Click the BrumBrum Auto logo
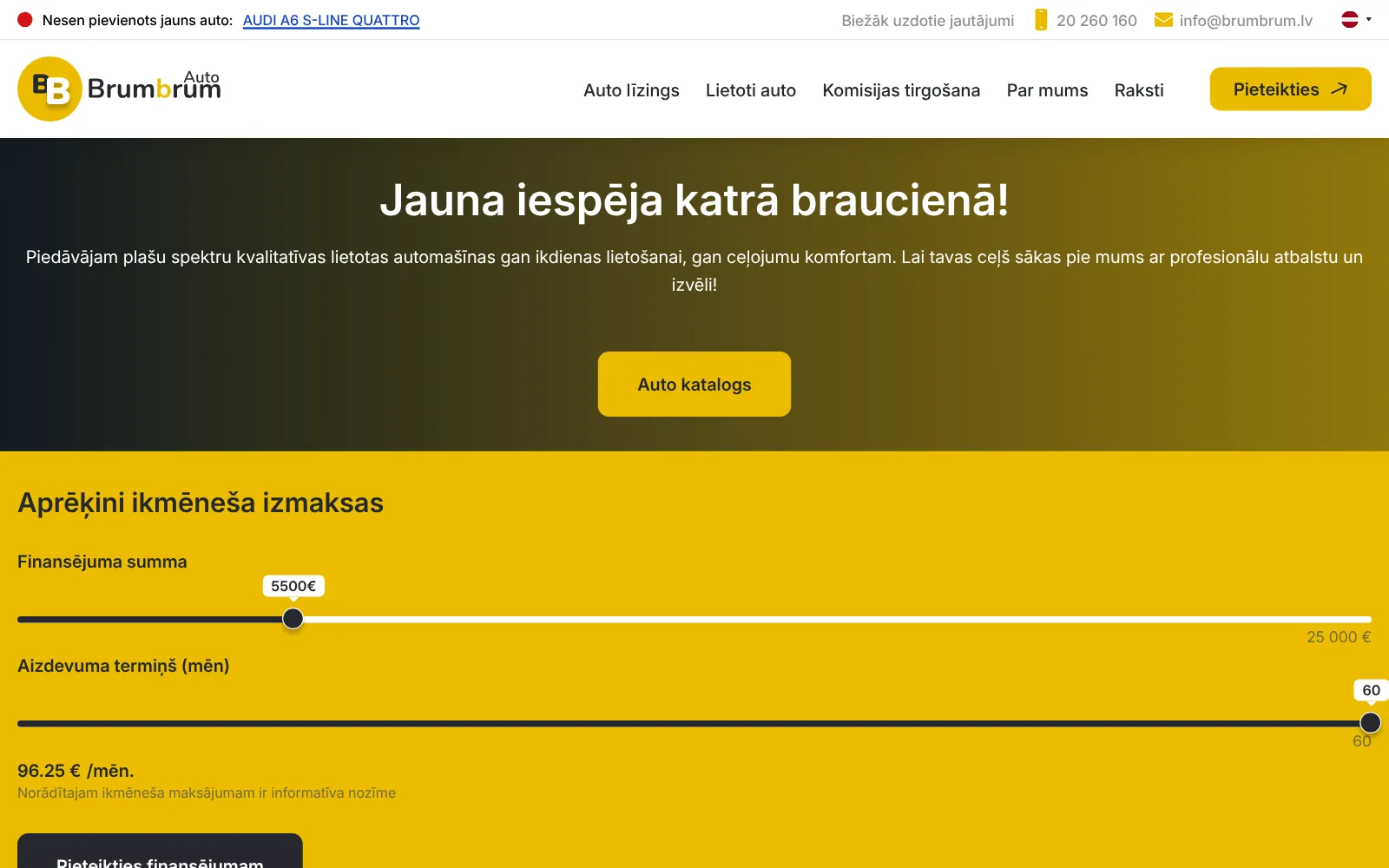This screenshot has height=868, width=1389. [x=120, y=89]
